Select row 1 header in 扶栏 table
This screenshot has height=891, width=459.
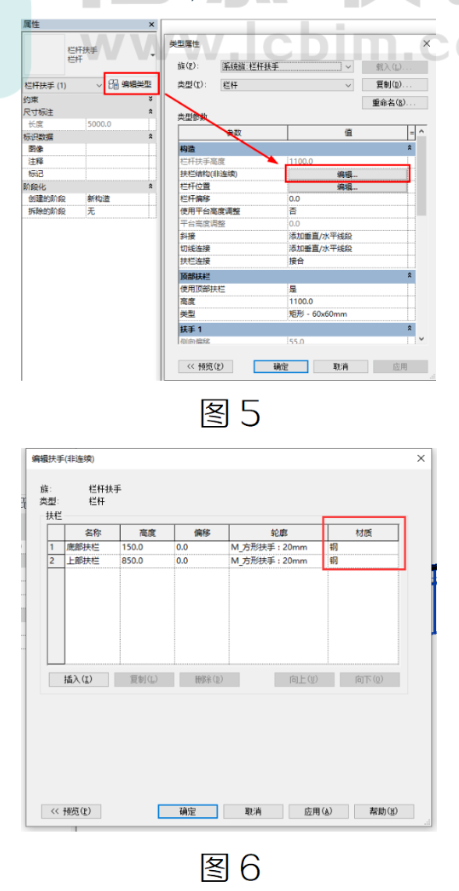[x=56, y=548]
